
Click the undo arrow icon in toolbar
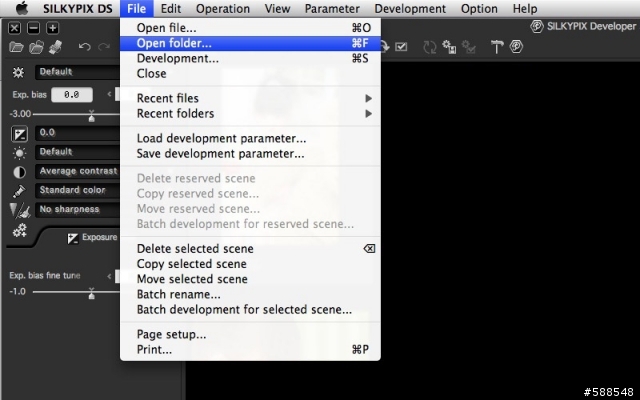84,47
